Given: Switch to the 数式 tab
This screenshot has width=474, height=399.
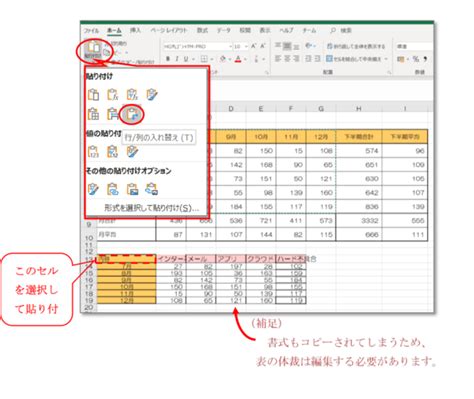Looking at the screenshot, I should point(202,30).
